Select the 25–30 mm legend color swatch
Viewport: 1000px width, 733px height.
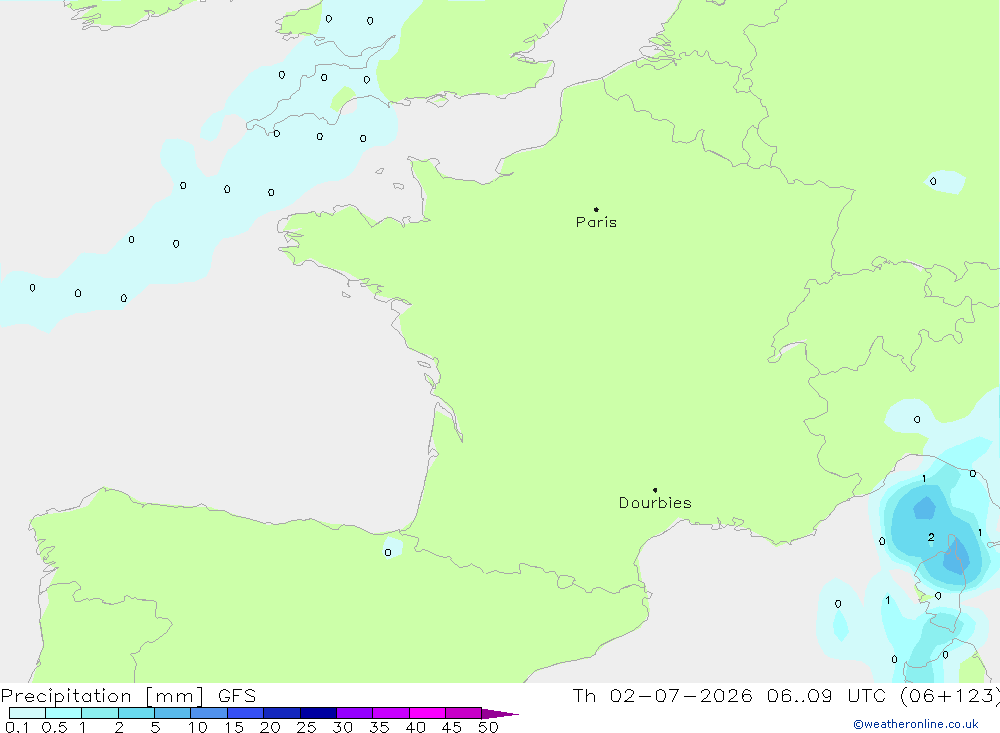[x=318, y=713]
